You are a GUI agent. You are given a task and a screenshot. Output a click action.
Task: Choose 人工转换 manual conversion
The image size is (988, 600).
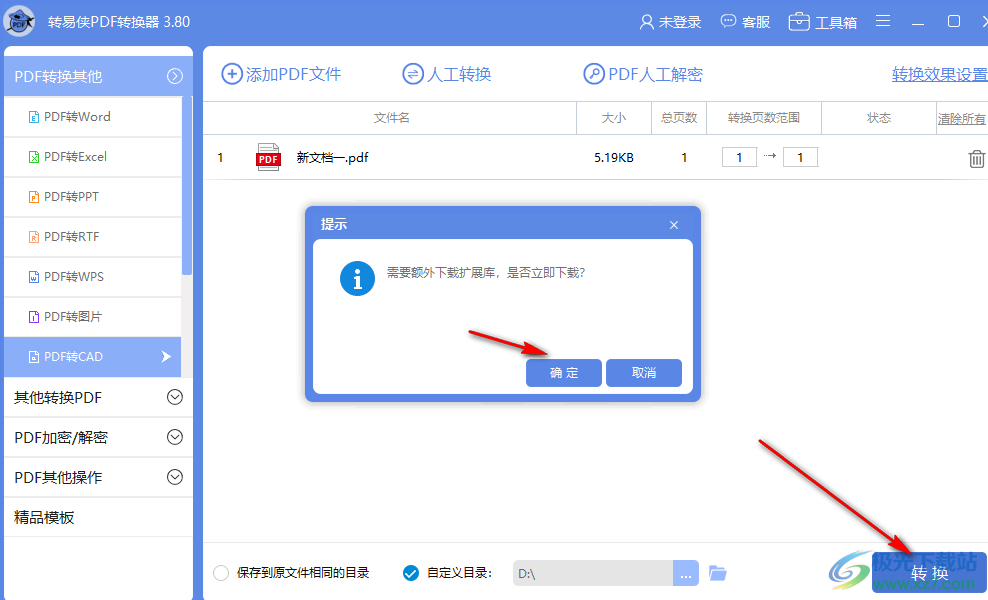447,74
